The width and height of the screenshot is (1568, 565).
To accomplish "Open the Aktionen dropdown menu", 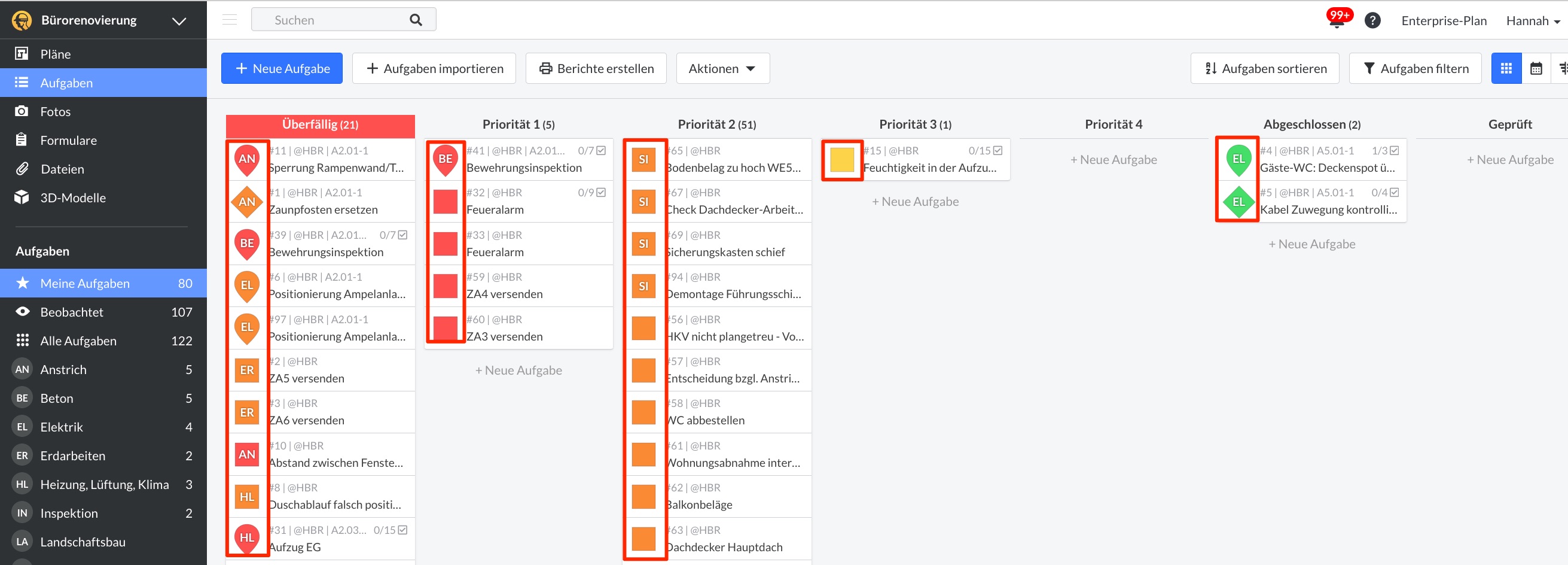I will pyautogui.click(x=722, y=68).
